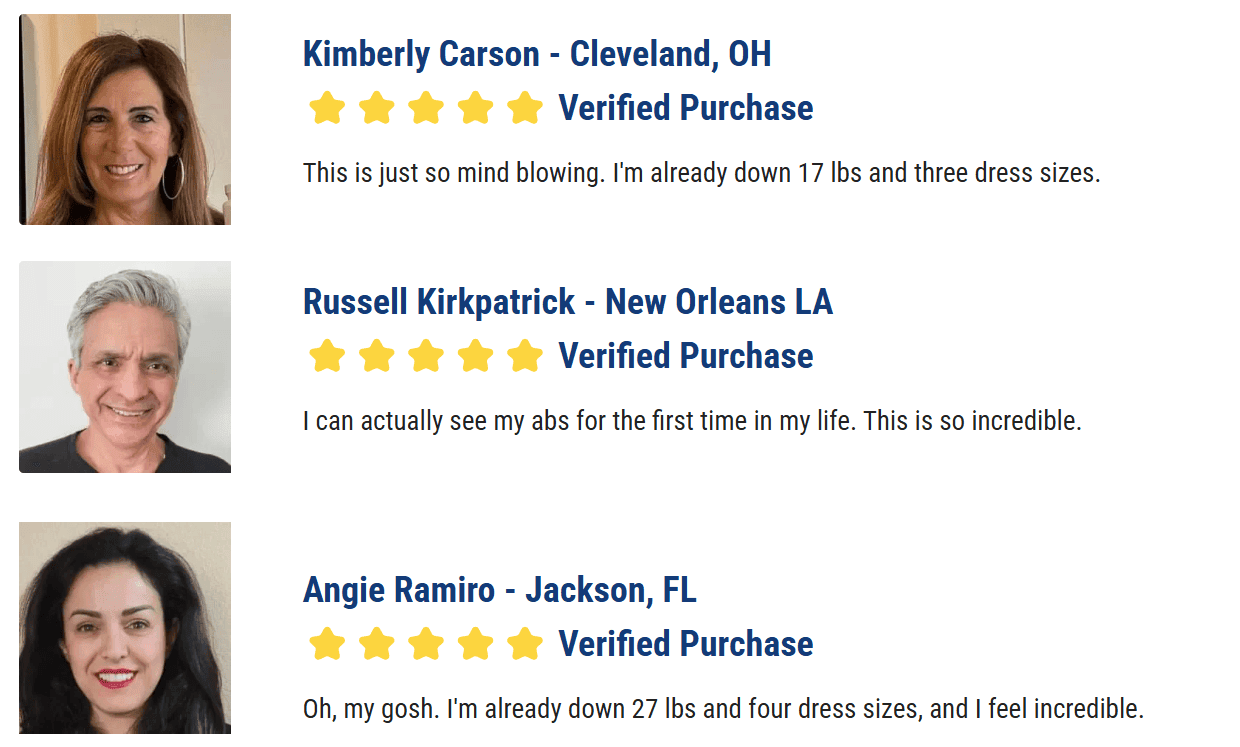Click Verified Purchase label under Kimberly Carson
Viewport: 1240px width, 747px height.
686,108
